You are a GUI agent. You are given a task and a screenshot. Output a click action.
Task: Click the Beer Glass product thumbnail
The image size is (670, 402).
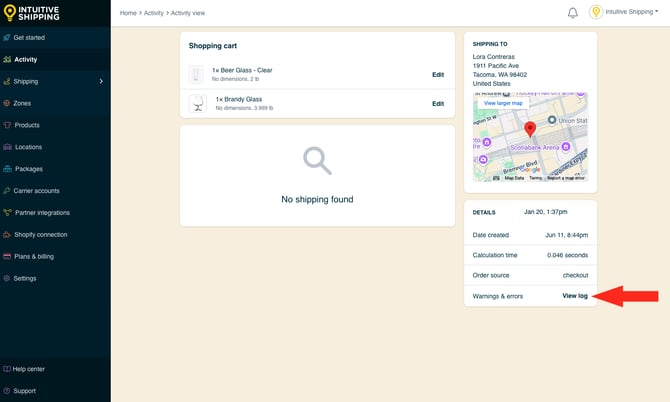pos(196,74)
